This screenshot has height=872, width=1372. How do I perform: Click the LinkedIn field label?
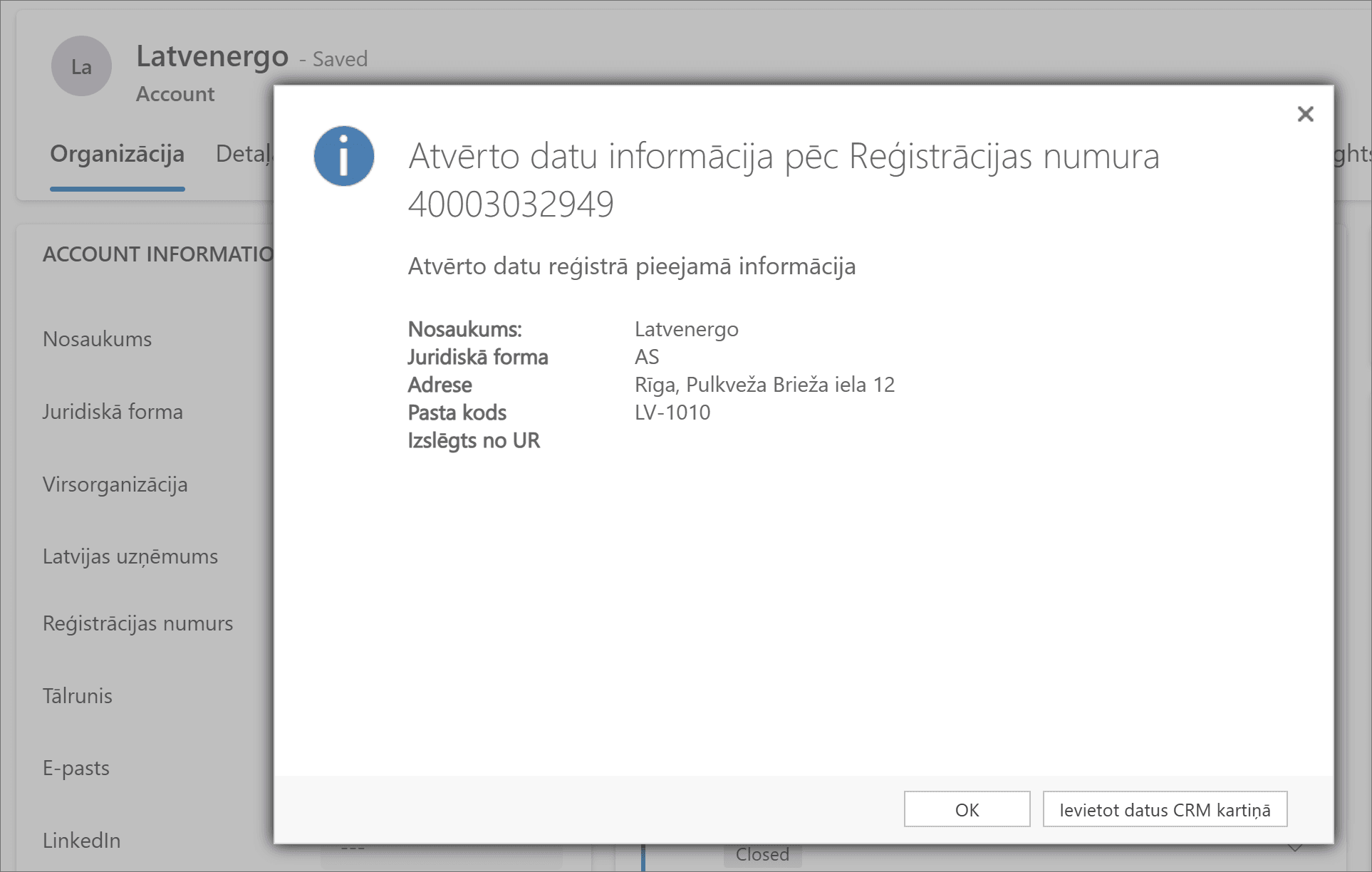[x=81, y=841]
